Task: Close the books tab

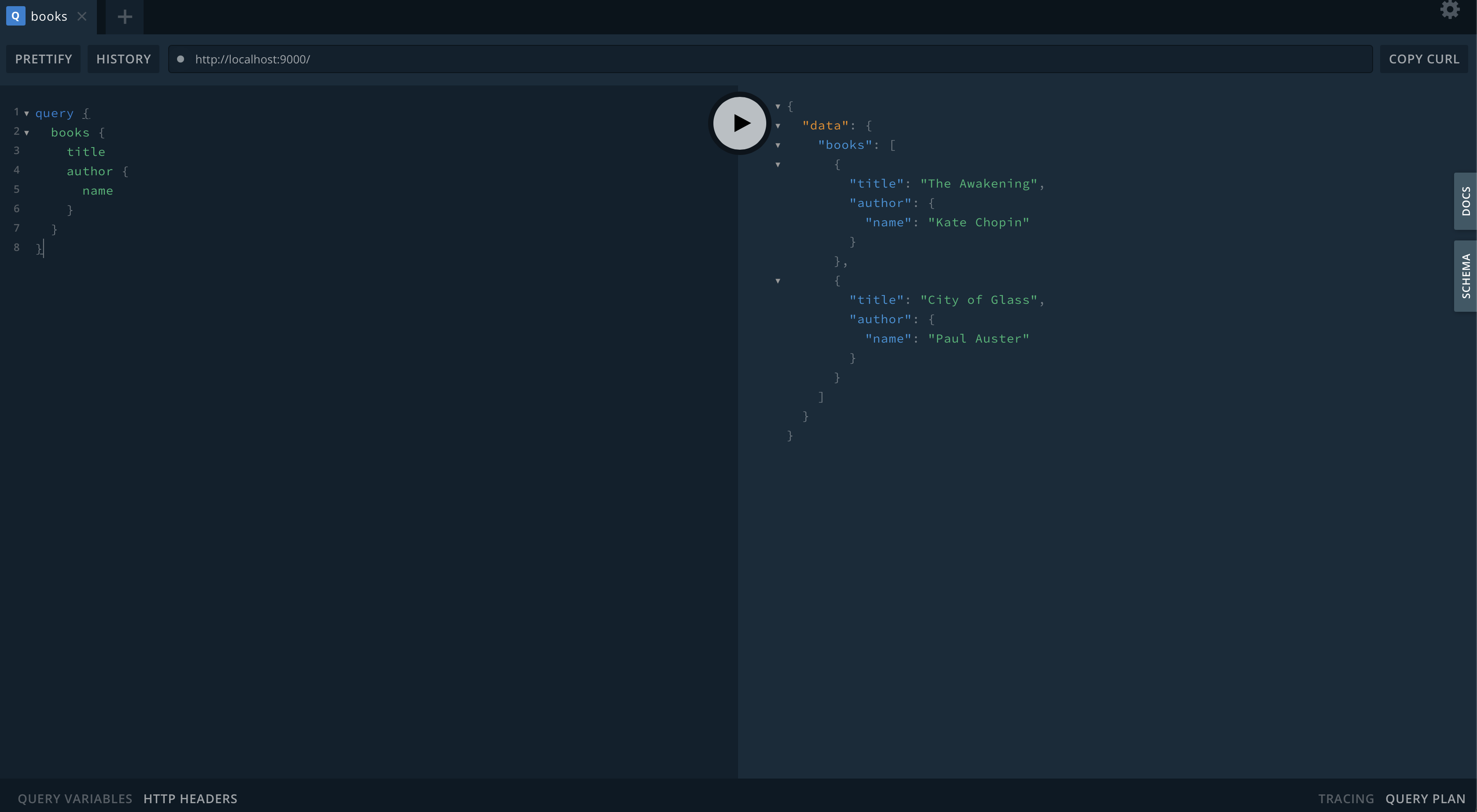Action: pyautogui.click(x=82, y=17)
